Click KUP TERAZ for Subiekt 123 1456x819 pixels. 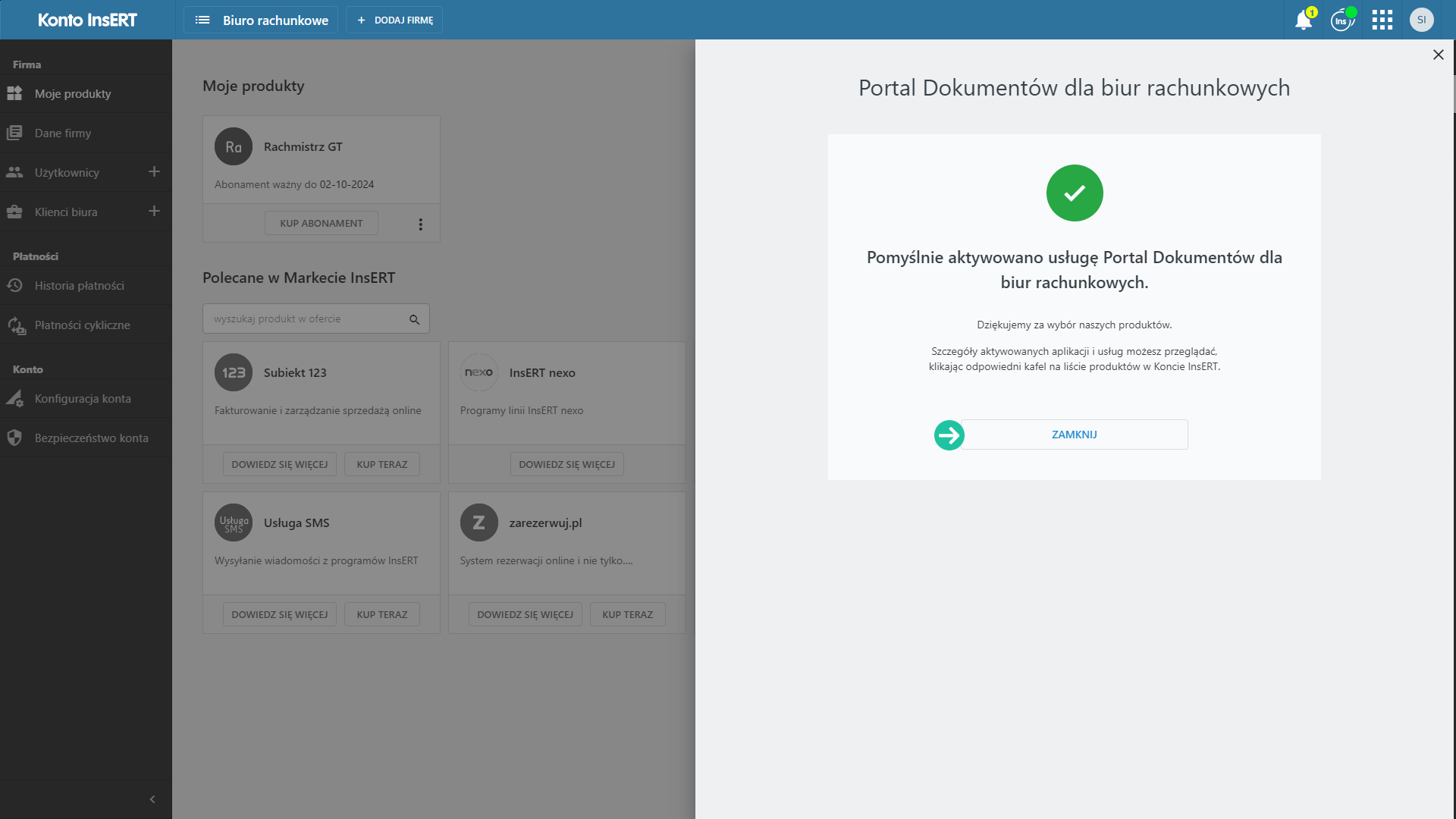click(381, 465)
